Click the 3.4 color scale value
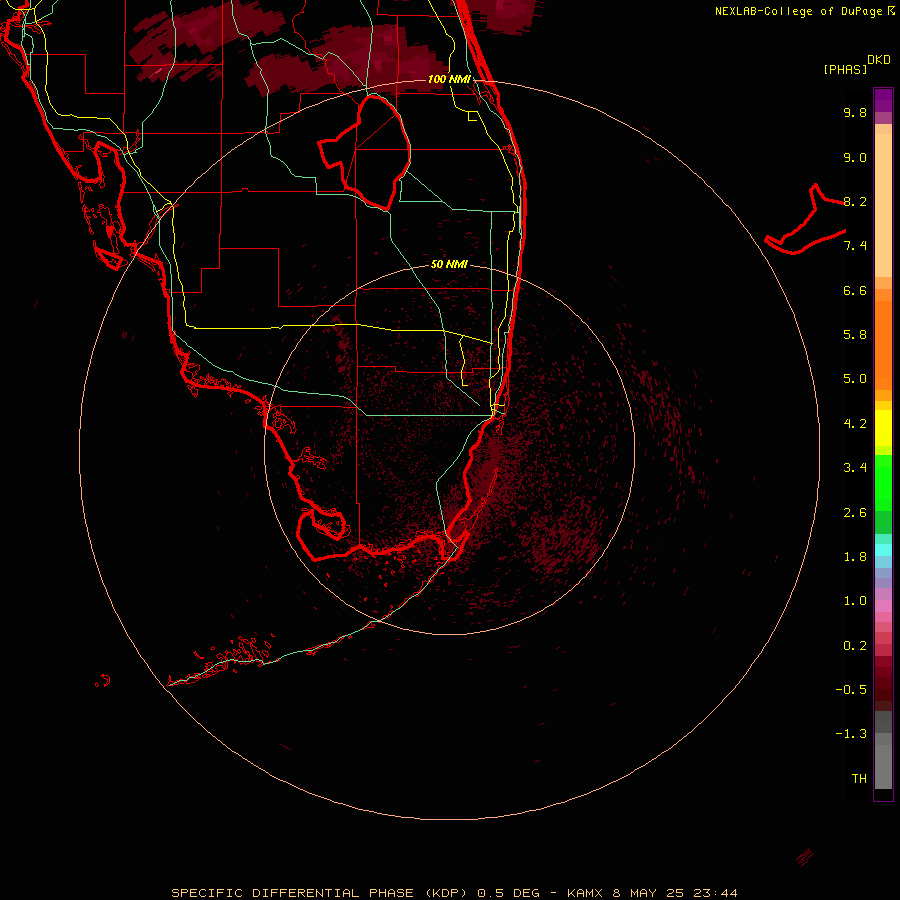The image size is (900, 900). coord(855,468)
